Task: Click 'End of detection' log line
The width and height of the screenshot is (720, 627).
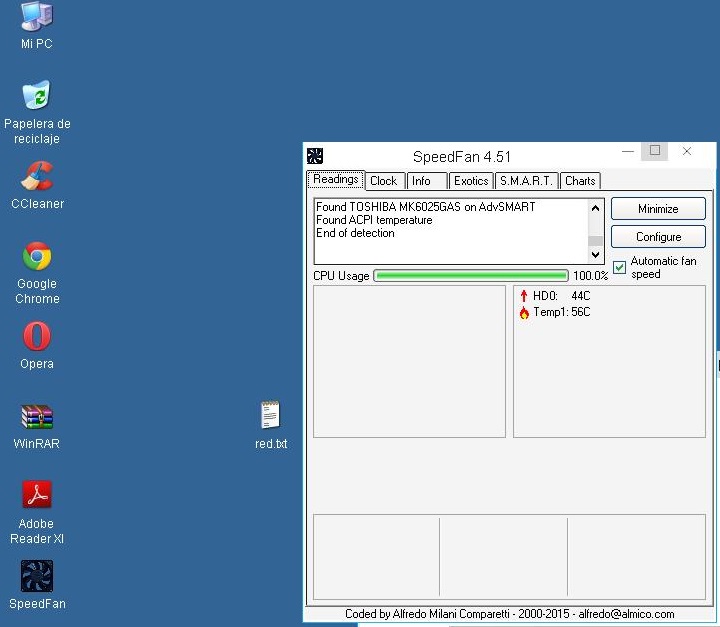Action: click(355, 233)
